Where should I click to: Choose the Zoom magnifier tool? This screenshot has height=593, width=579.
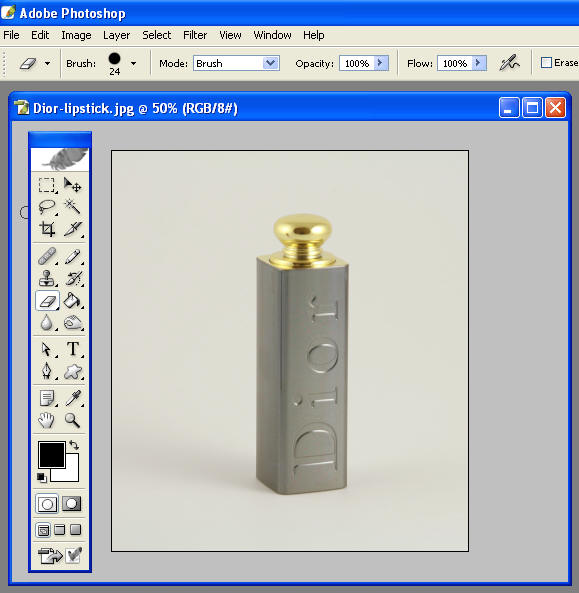pos(72,420)
